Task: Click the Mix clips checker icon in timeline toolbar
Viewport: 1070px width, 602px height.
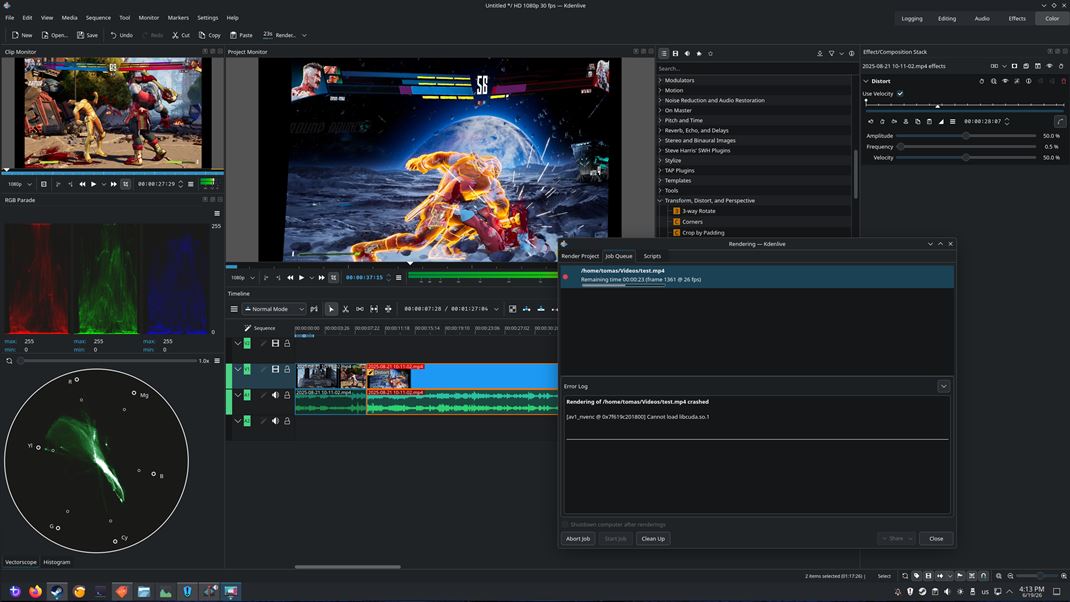Action: click(x=512, y=309)
